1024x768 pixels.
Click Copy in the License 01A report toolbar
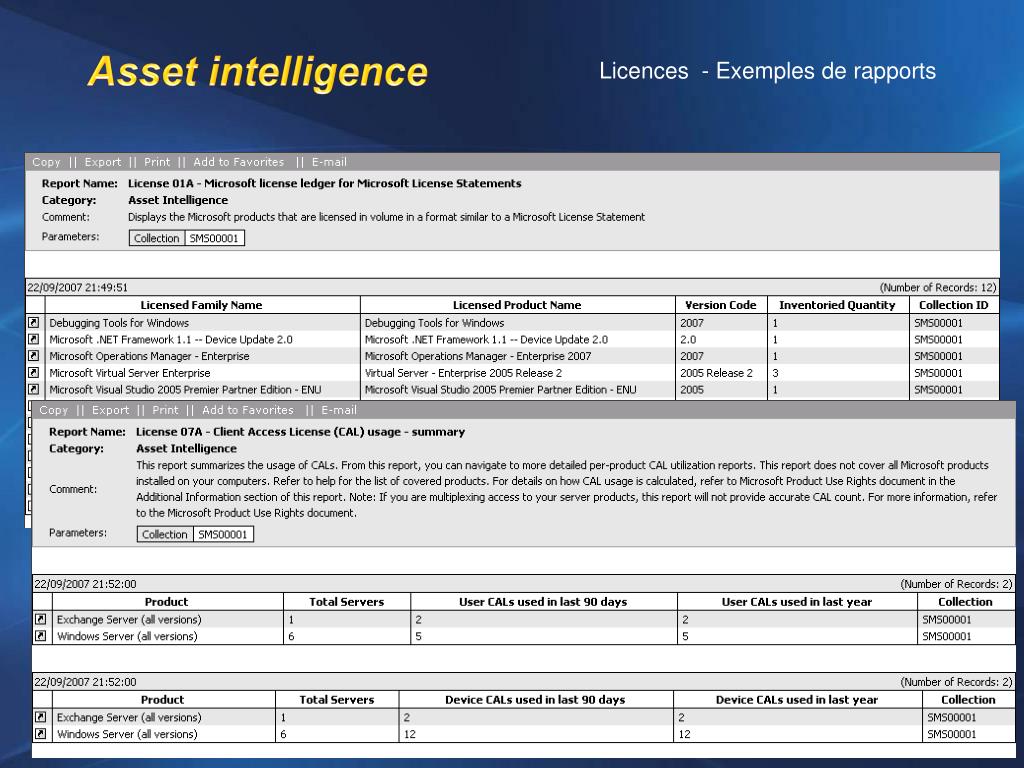pos(46,162)
